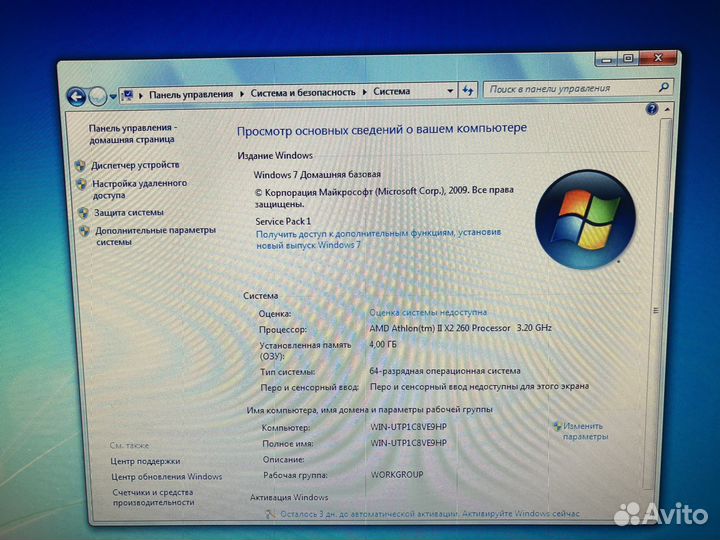
Task: Close the System window
Action: click(x=658, y=58)
